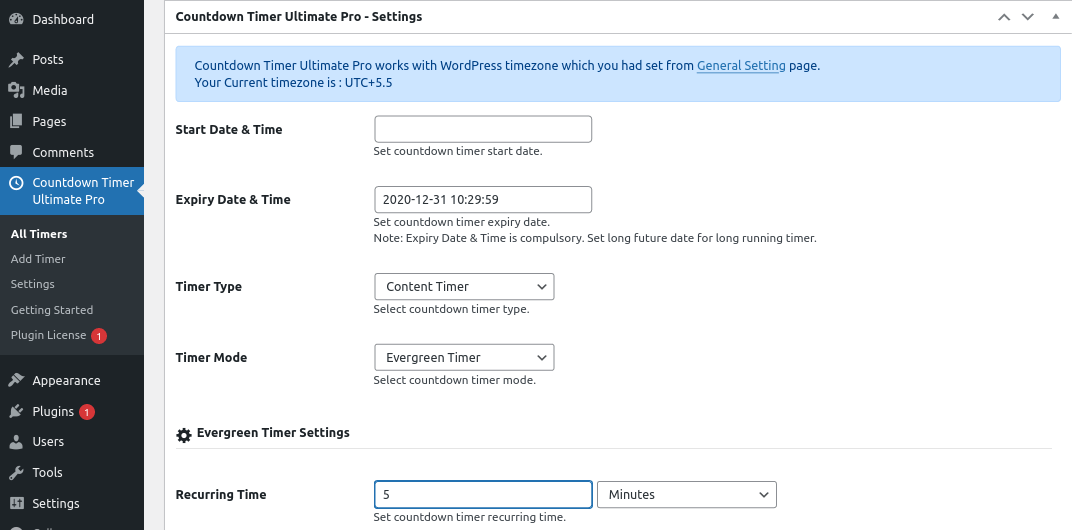Follow the General Setting link

741,66
